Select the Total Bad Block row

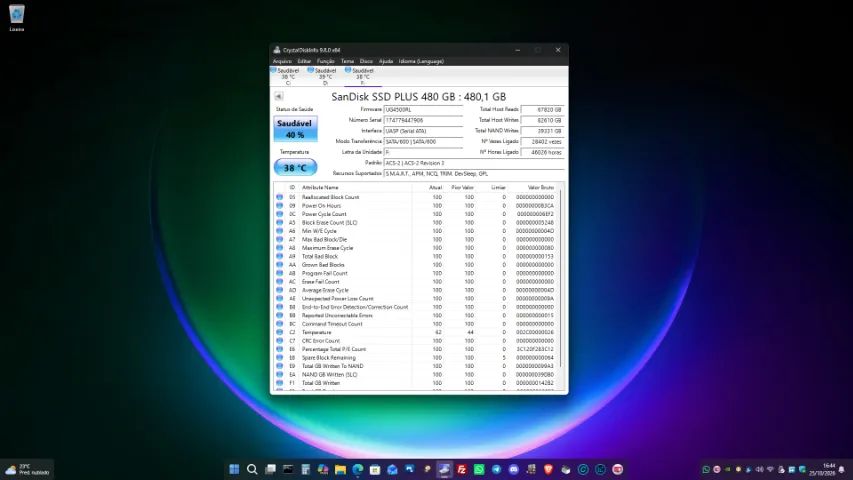(417, 256)
